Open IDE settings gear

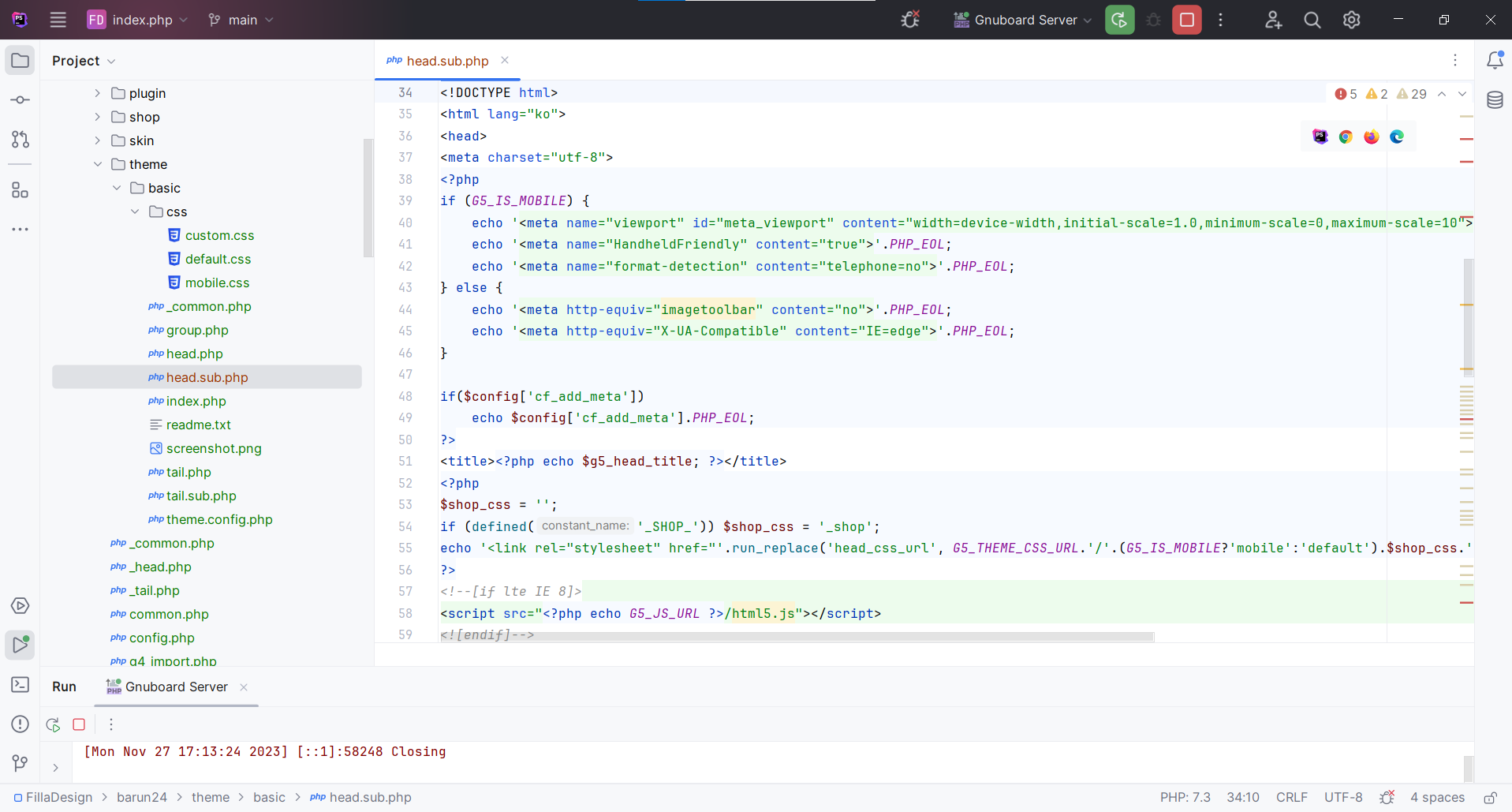(1352, 20)
